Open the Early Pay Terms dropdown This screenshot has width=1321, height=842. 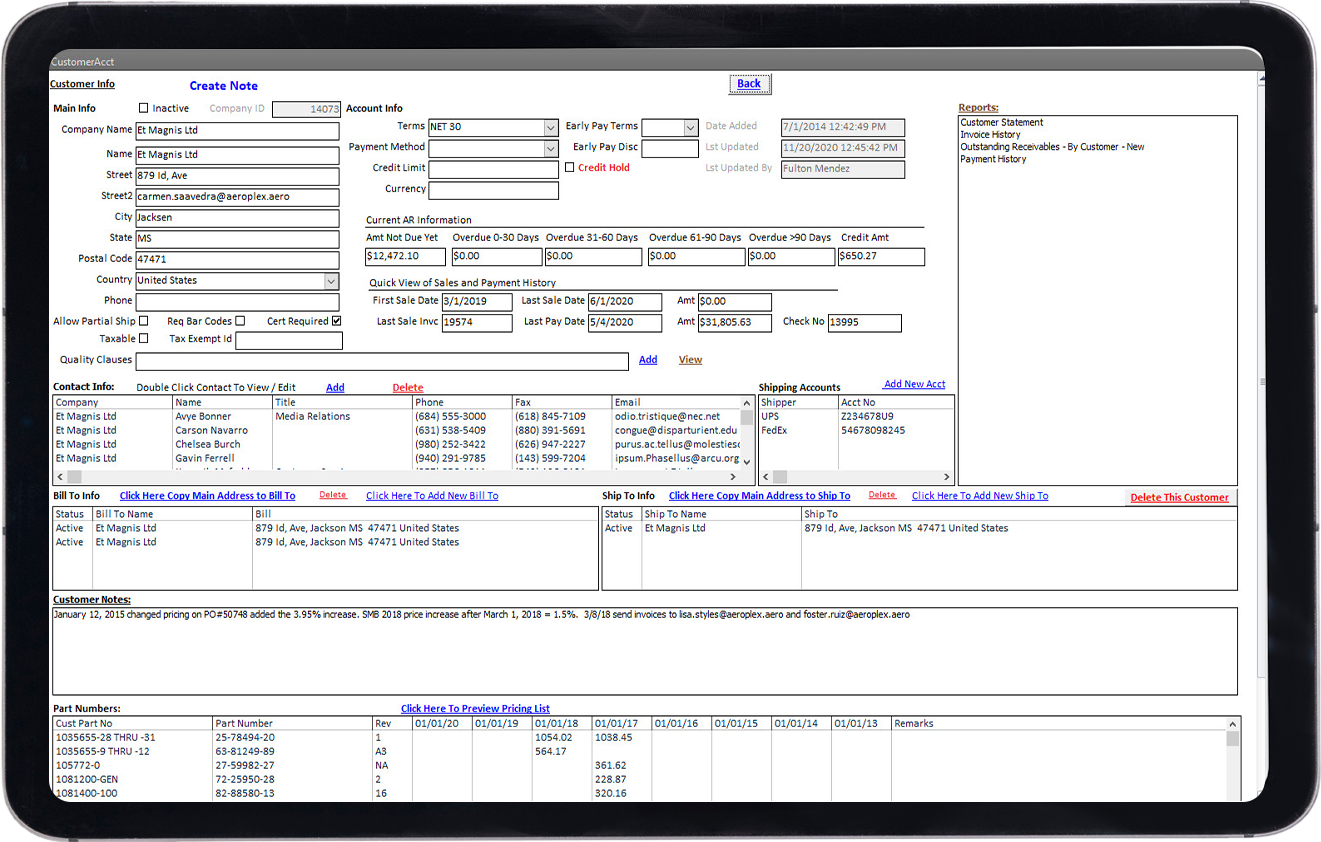tap(690, 128)
